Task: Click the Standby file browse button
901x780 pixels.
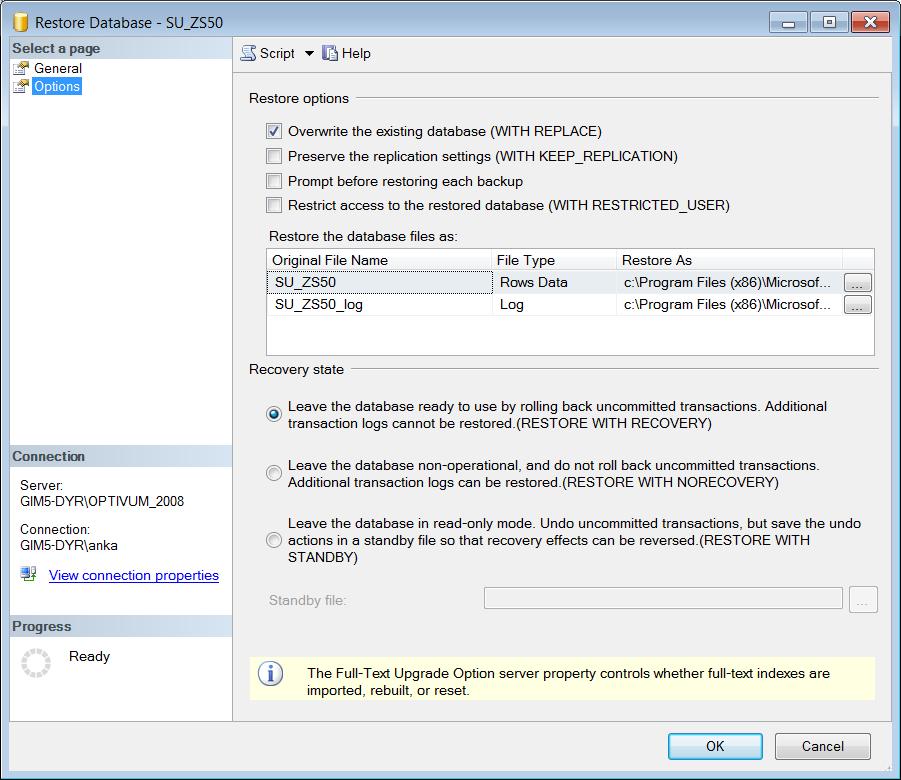Action: point(863,600)
